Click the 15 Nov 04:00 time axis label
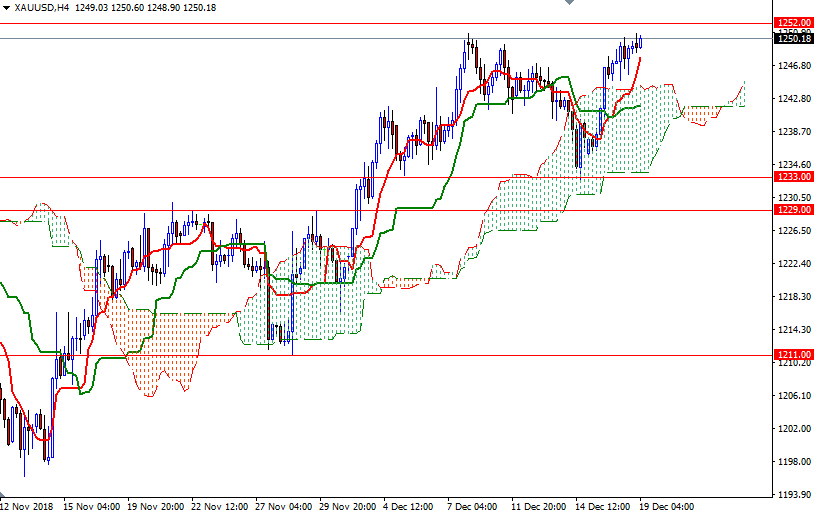Screen dimensions: 814x514 91,506
